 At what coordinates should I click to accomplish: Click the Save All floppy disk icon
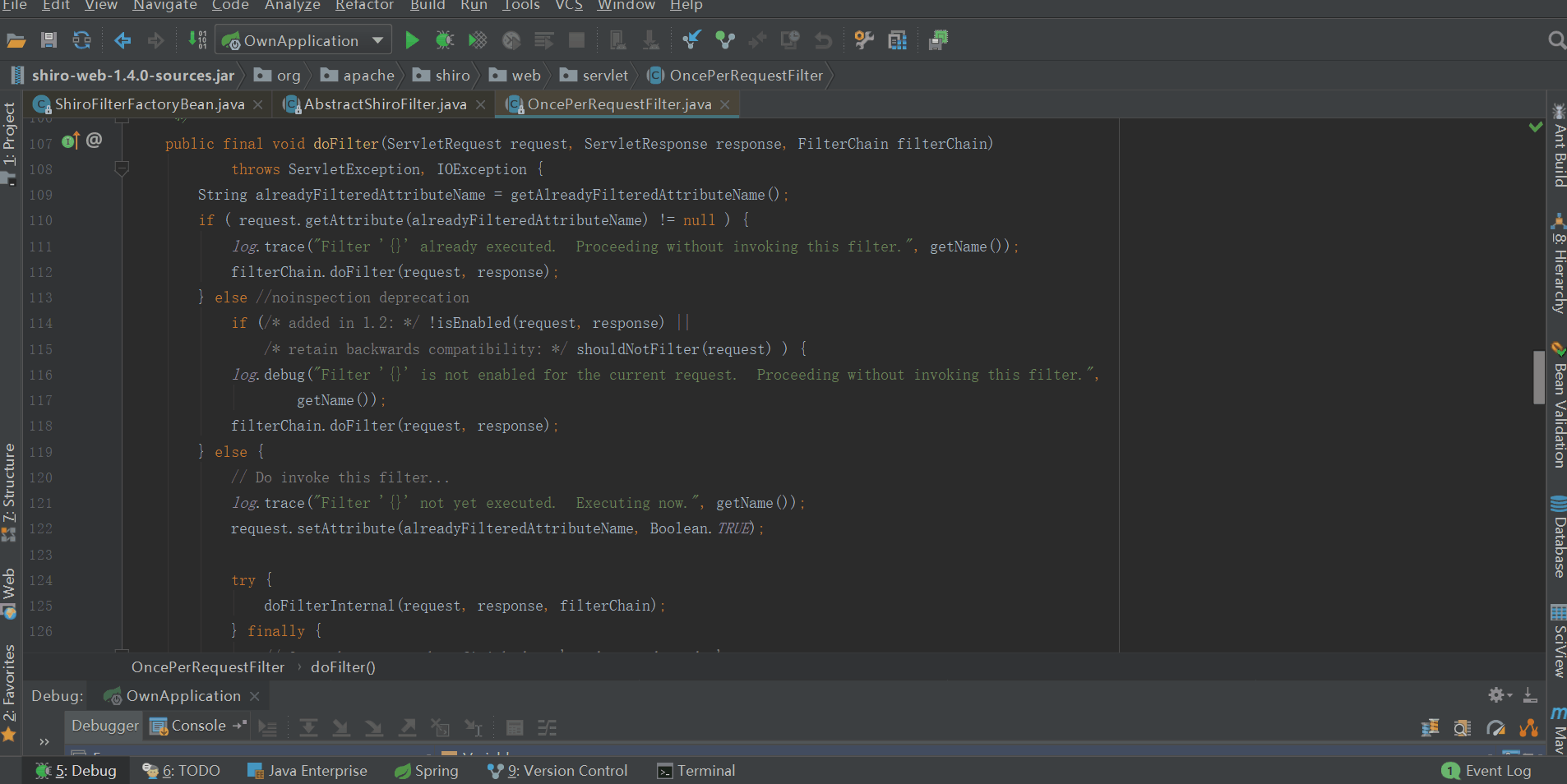point(49,40)
